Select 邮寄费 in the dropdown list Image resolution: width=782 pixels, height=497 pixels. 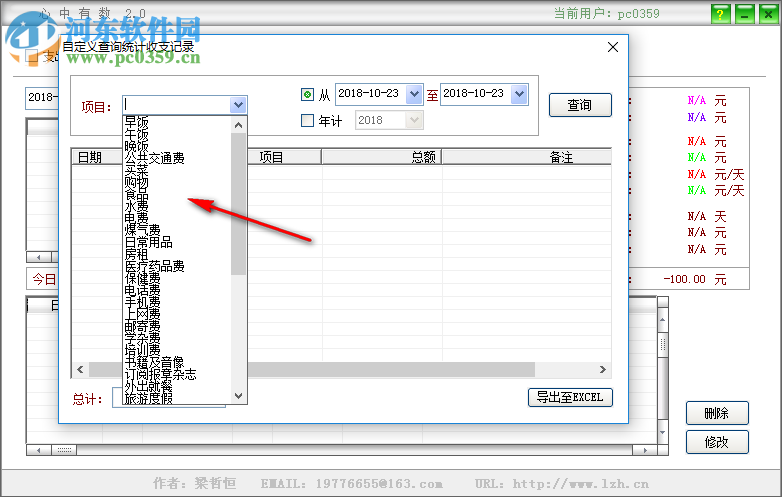coord(143,326)
